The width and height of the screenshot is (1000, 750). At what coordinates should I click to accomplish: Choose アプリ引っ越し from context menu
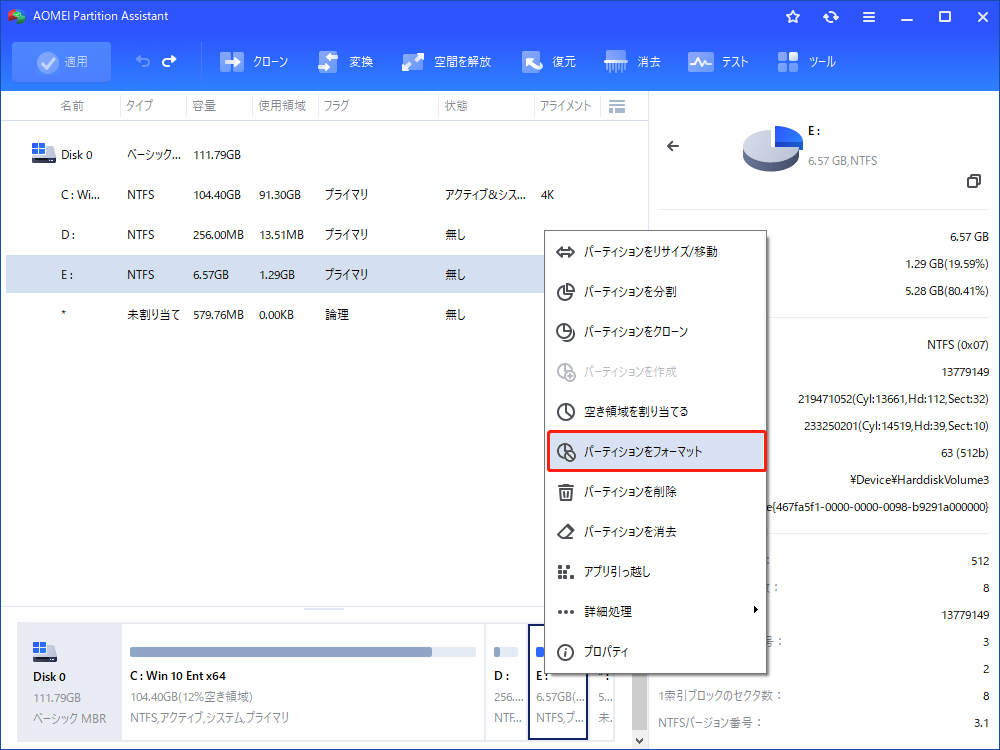pos(656,571)
